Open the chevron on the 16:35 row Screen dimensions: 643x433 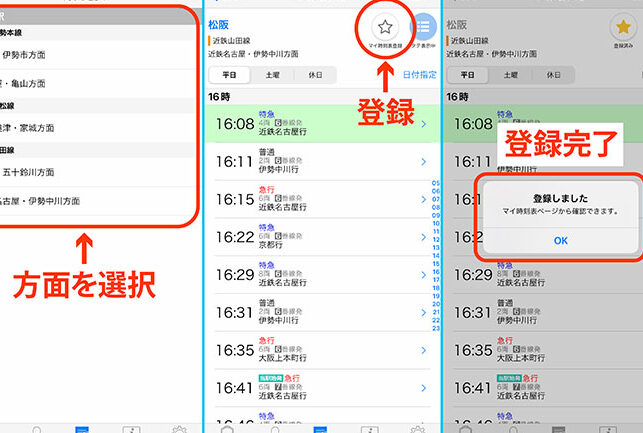click(x=424, y=351)
